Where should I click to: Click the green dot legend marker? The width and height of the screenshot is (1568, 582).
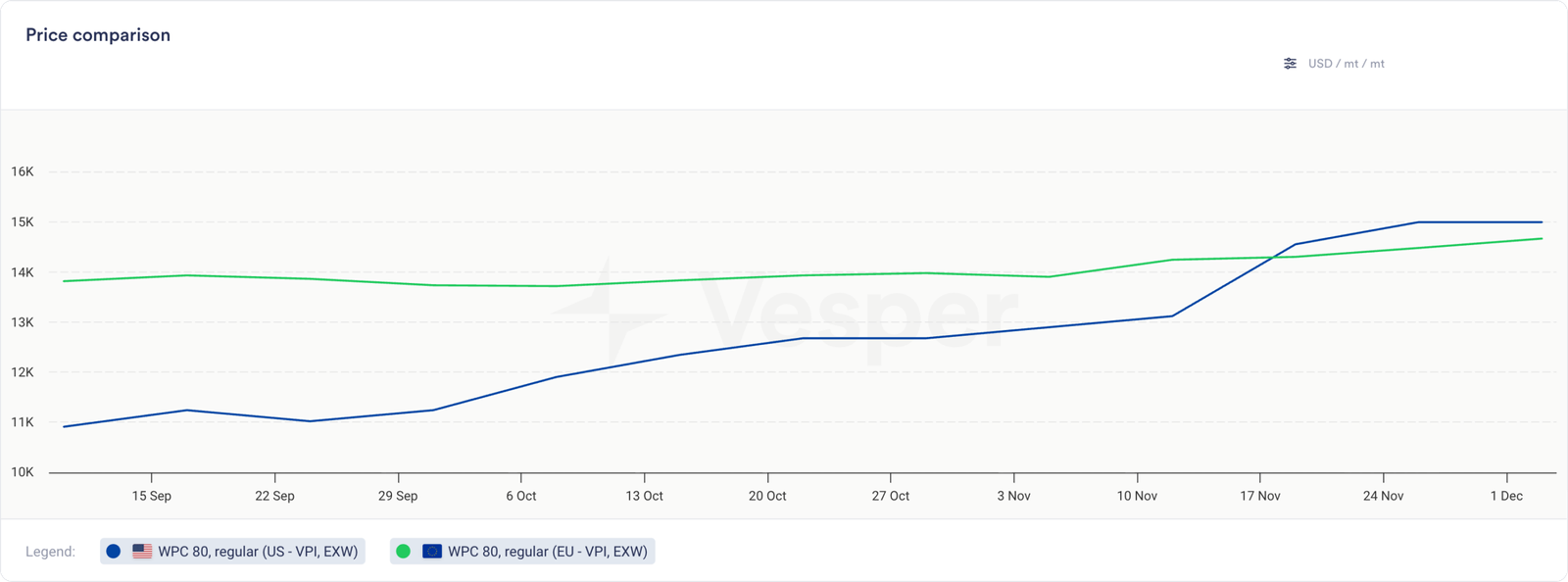[x=403, y=552]
